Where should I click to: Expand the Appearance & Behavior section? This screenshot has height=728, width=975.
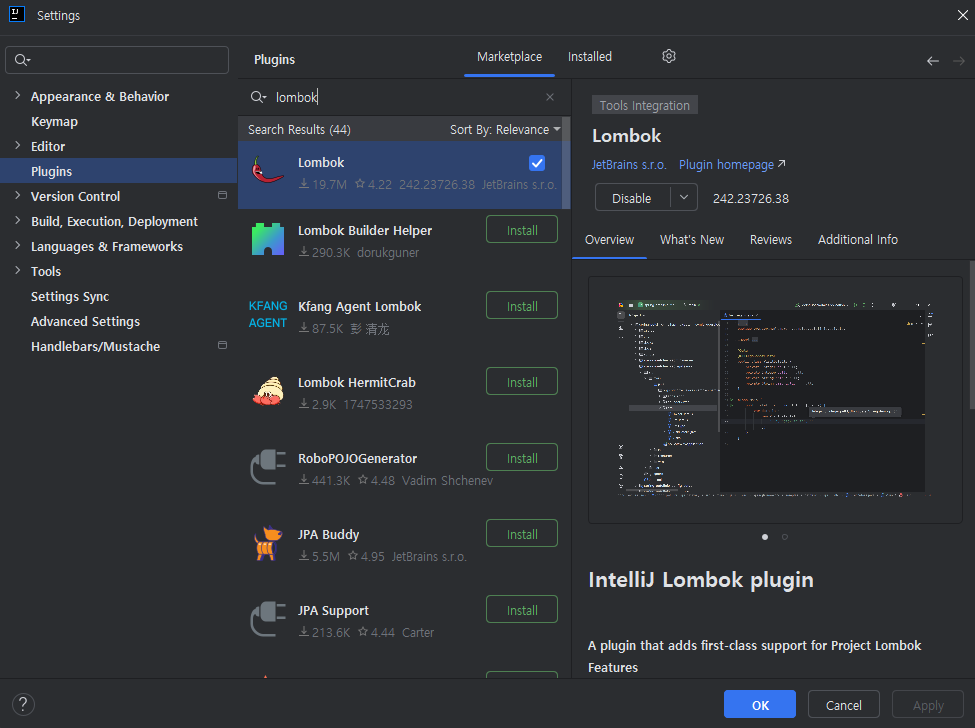[17, 96]
